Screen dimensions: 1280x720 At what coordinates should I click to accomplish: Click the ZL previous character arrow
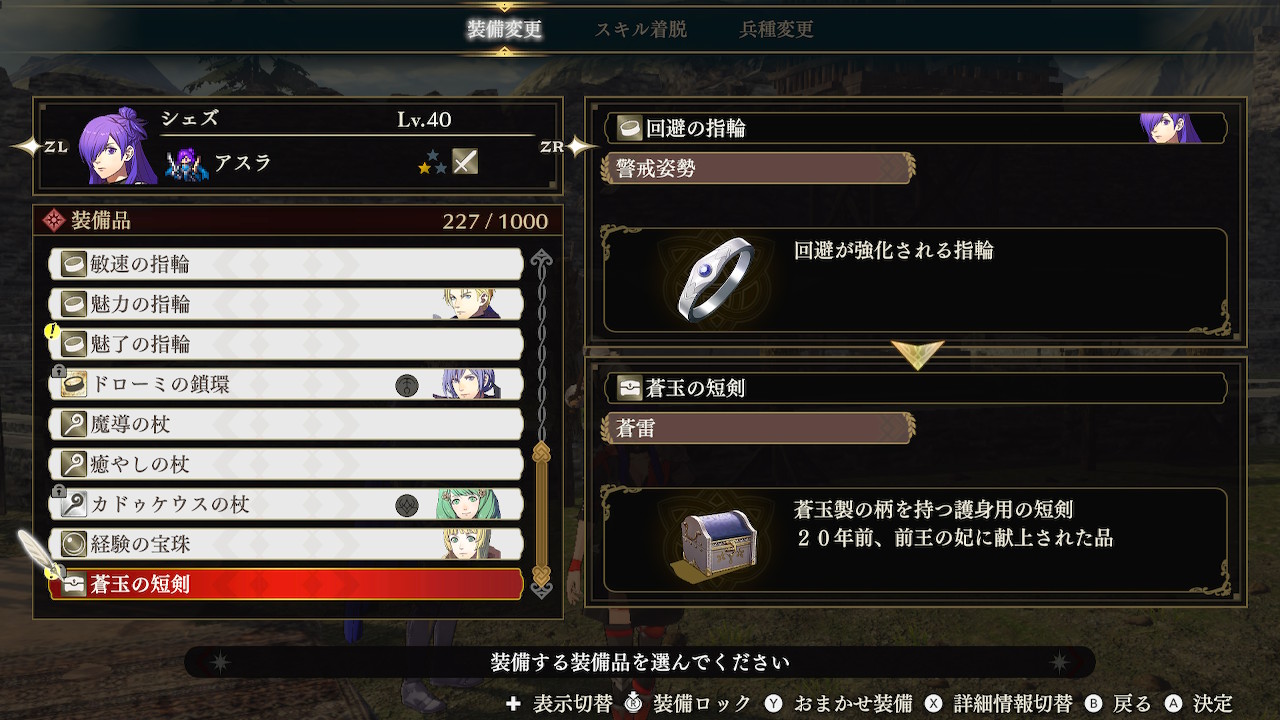coord(41,147)
